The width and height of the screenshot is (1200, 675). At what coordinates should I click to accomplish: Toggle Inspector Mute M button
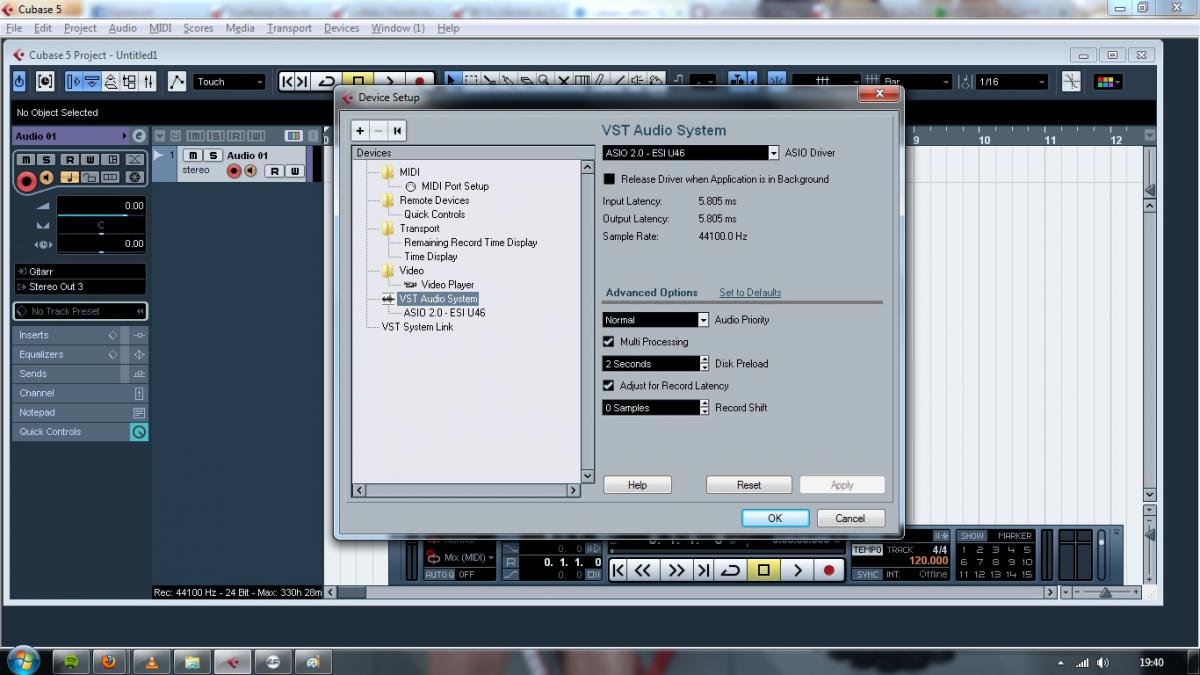[x=25, y=160]
